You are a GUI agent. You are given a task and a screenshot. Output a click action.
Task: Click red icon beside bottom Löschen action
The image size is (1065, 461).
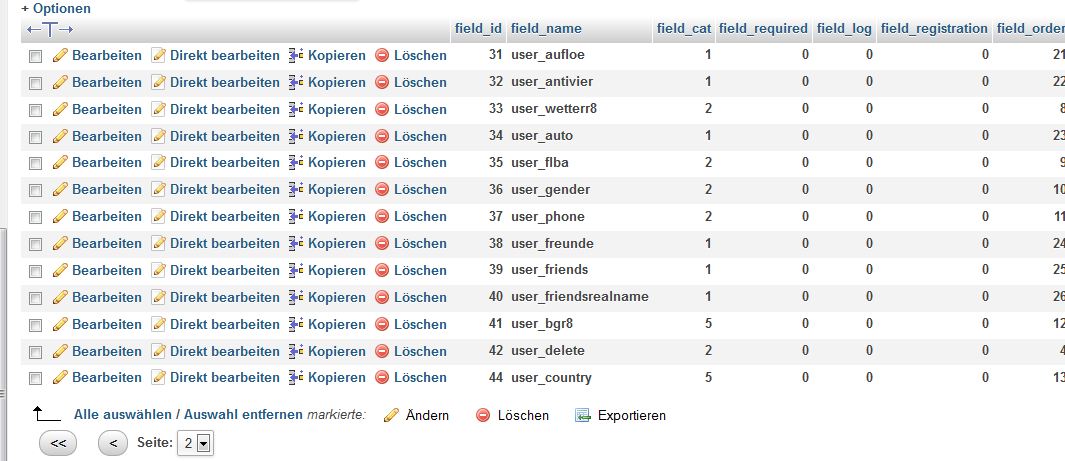[483, 415]
